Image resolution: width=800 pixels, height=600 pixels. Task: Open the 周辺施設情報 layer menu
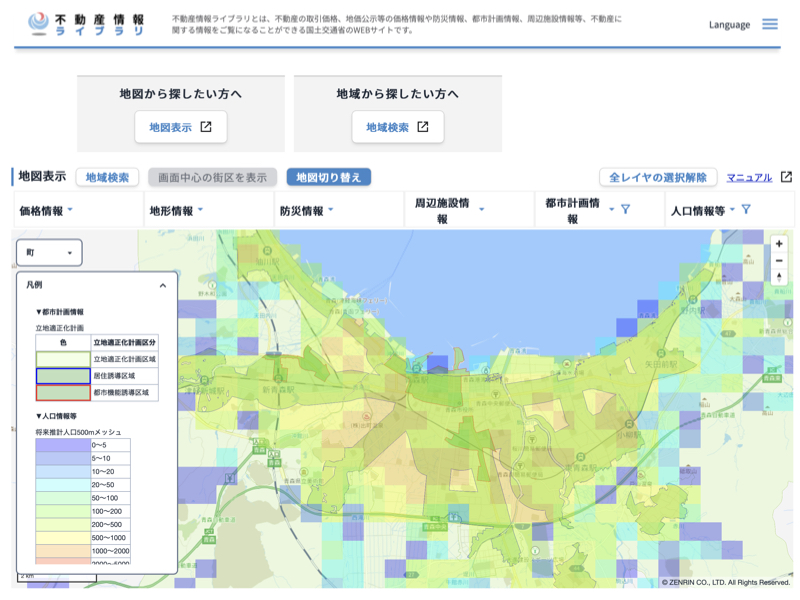[x=448, y=211]
